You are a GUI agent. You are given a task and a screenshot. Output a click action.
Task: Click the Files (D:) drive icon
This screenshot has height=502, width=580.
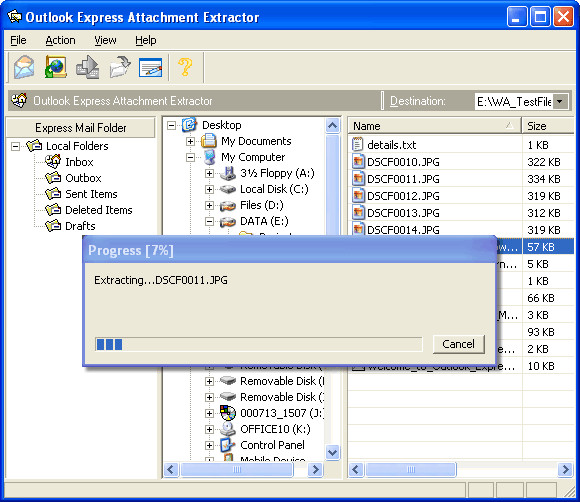click(x=228, y=205)
